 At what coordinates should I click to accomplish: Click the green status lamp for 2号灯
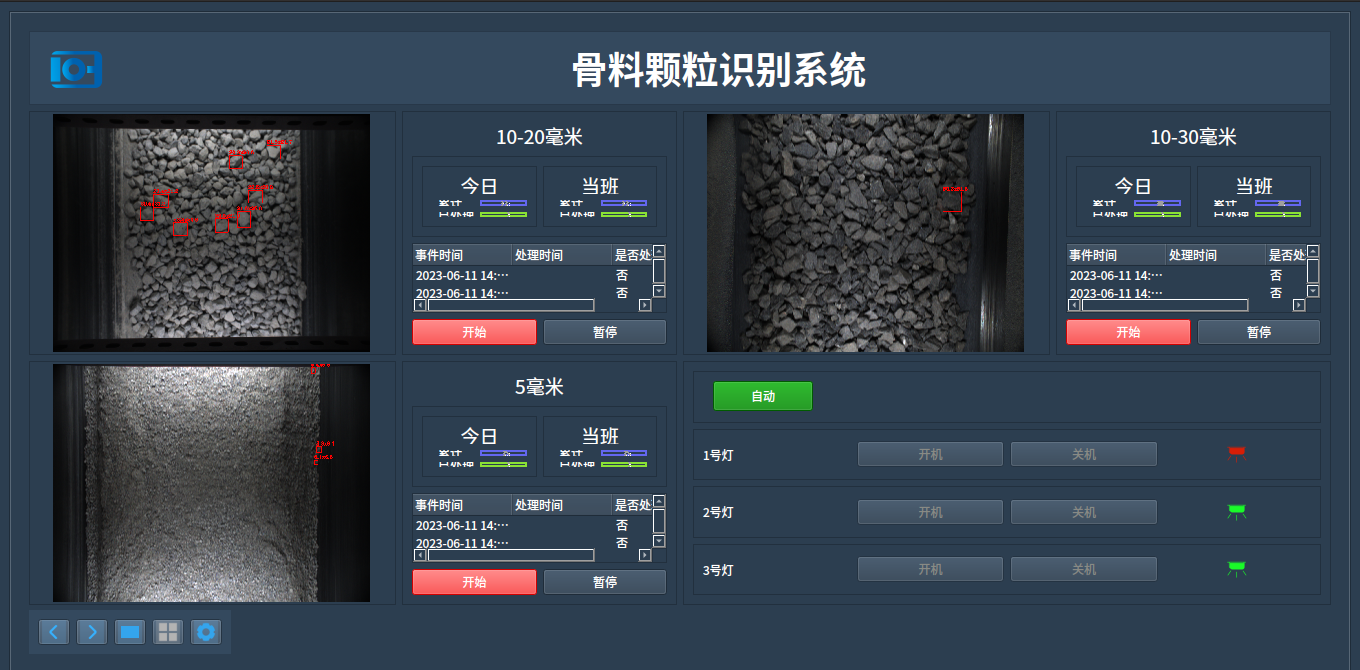1237,512
